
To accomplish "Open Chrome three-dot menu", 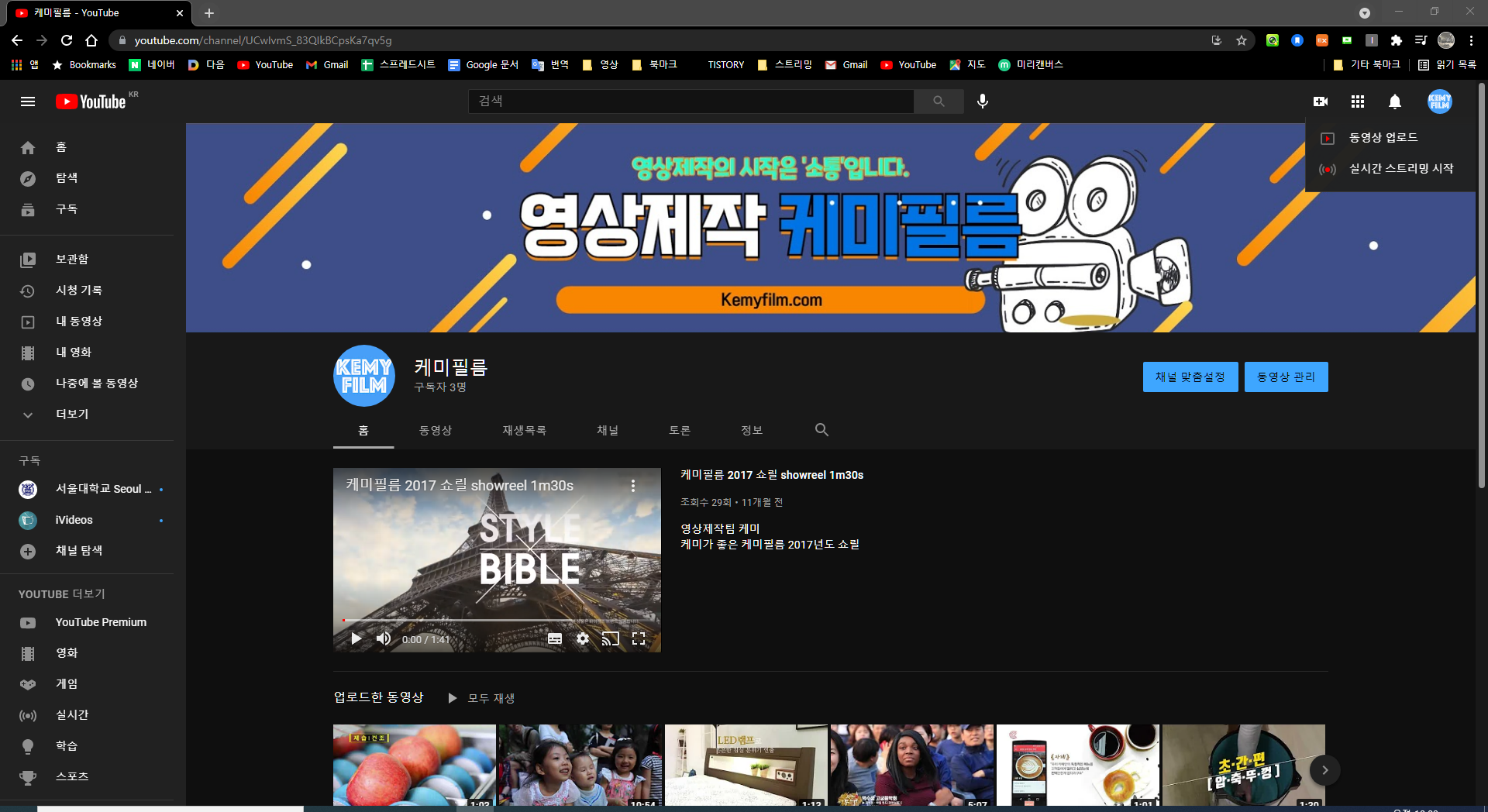I will (1471, 40).
